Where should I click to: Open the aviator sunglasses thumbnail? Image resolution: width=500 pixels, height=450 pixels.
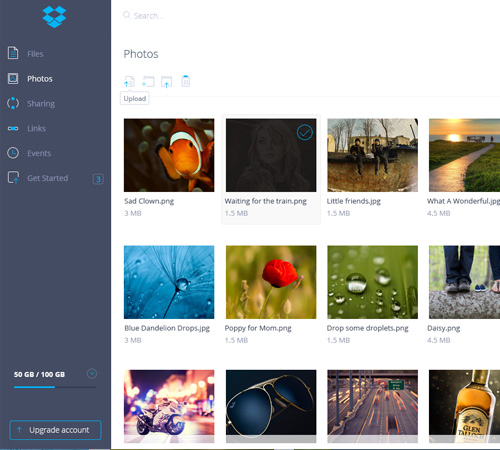(271, 406)
